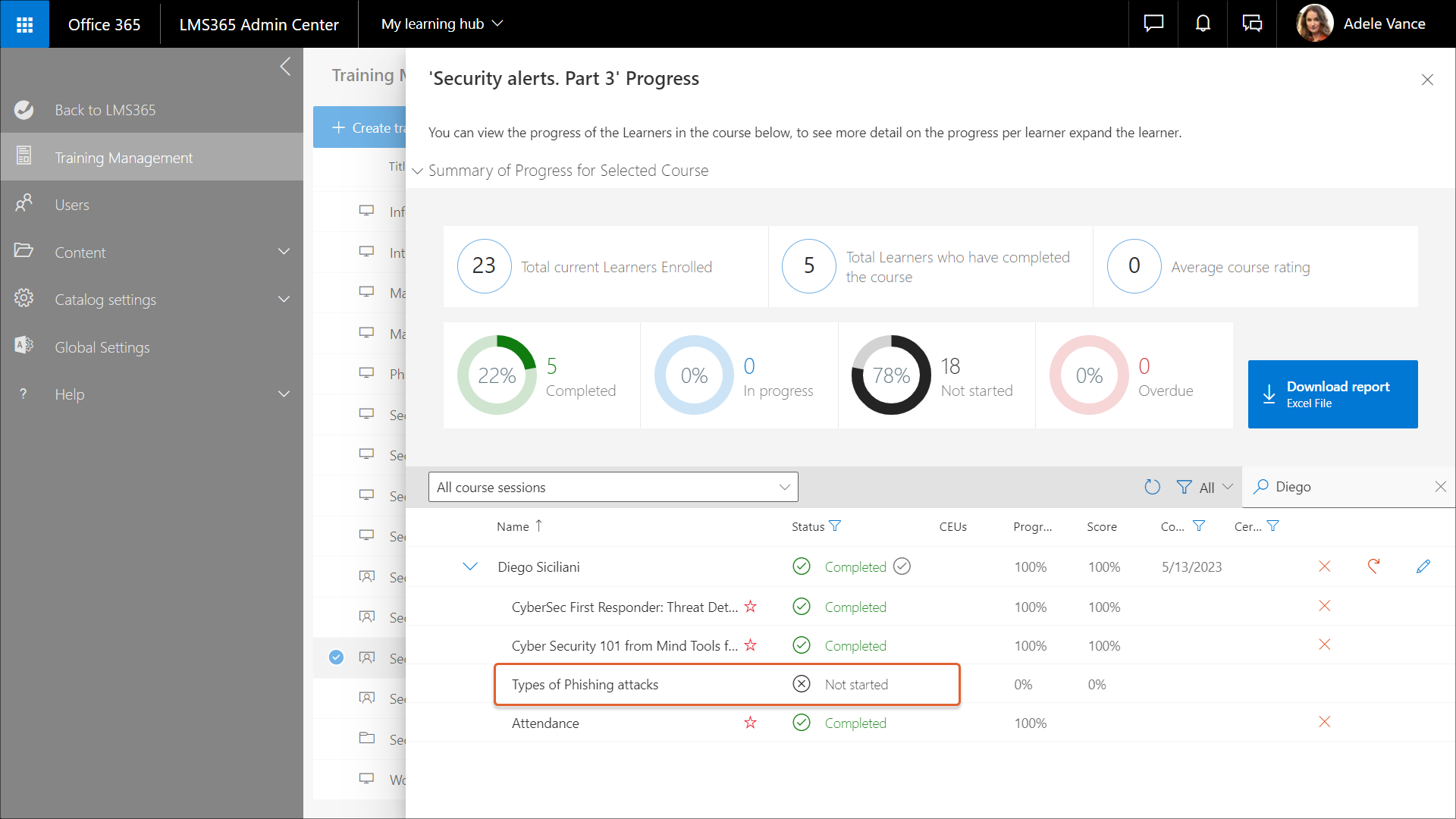The height and width of the screenshot is (819, 1456).
Task: Click the notifications bell icon
Action: pyautogui.click(x=1203, y=24)
